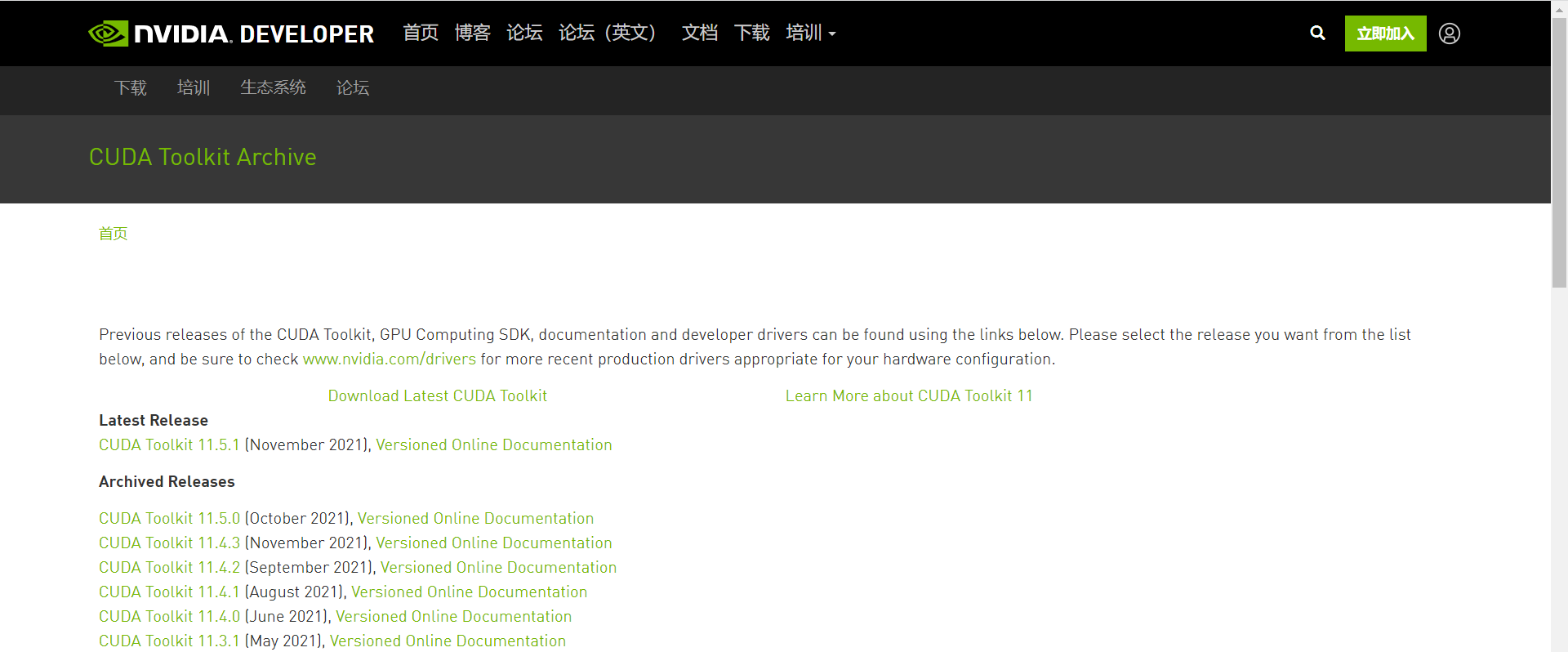Open 生态系统 in the sub-navigation

273,87
